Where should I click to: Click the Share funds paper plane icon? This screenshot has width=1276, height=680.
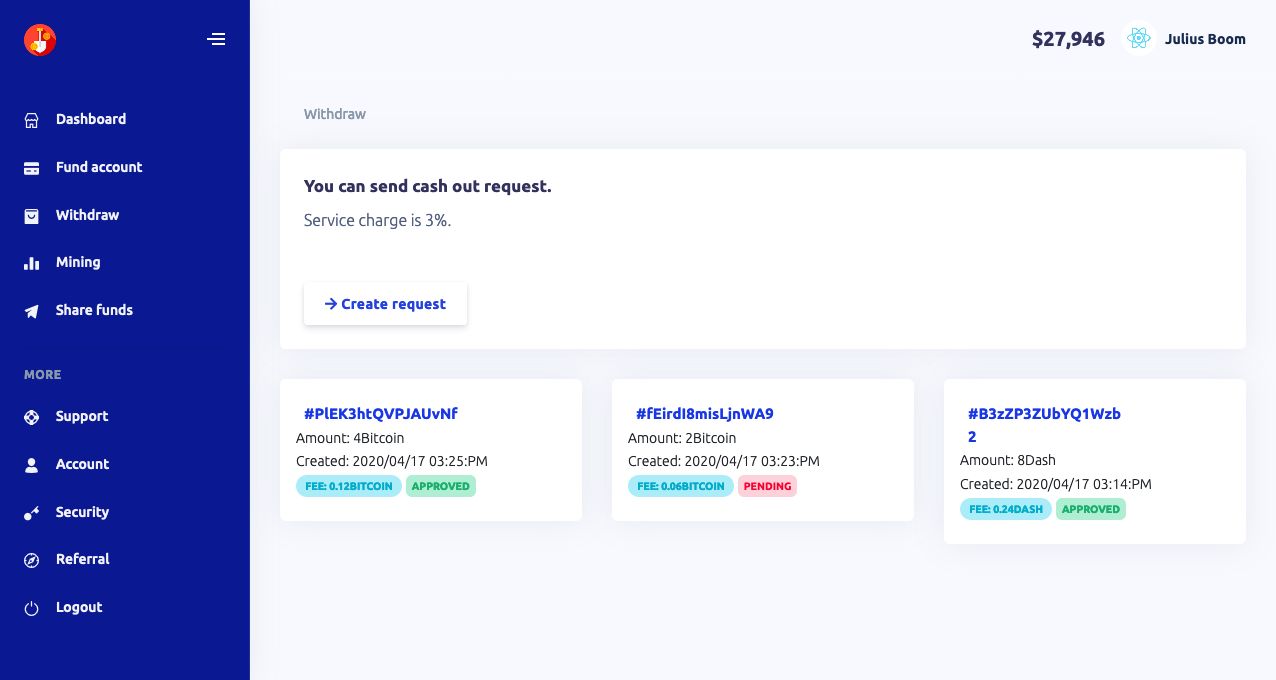32,311
